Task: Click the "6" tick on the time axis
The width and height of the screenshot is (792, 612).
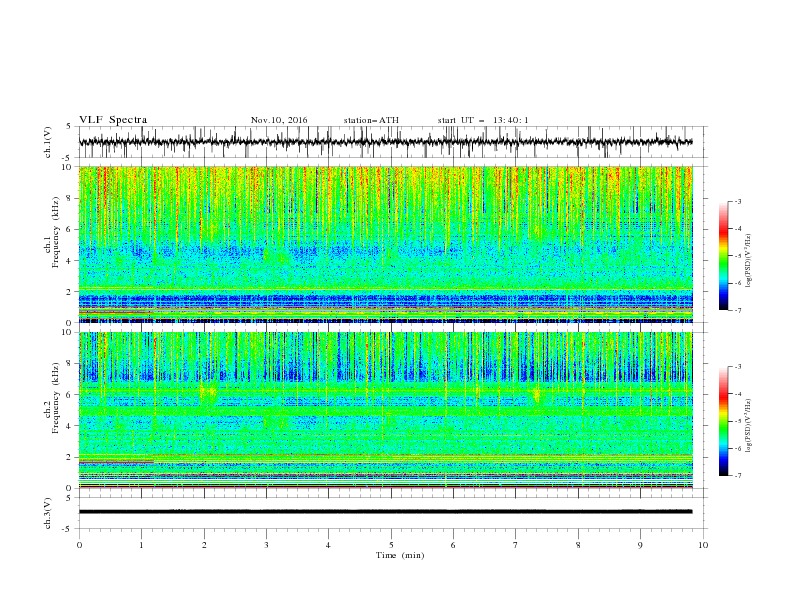Action: click(x=453, y=545)
